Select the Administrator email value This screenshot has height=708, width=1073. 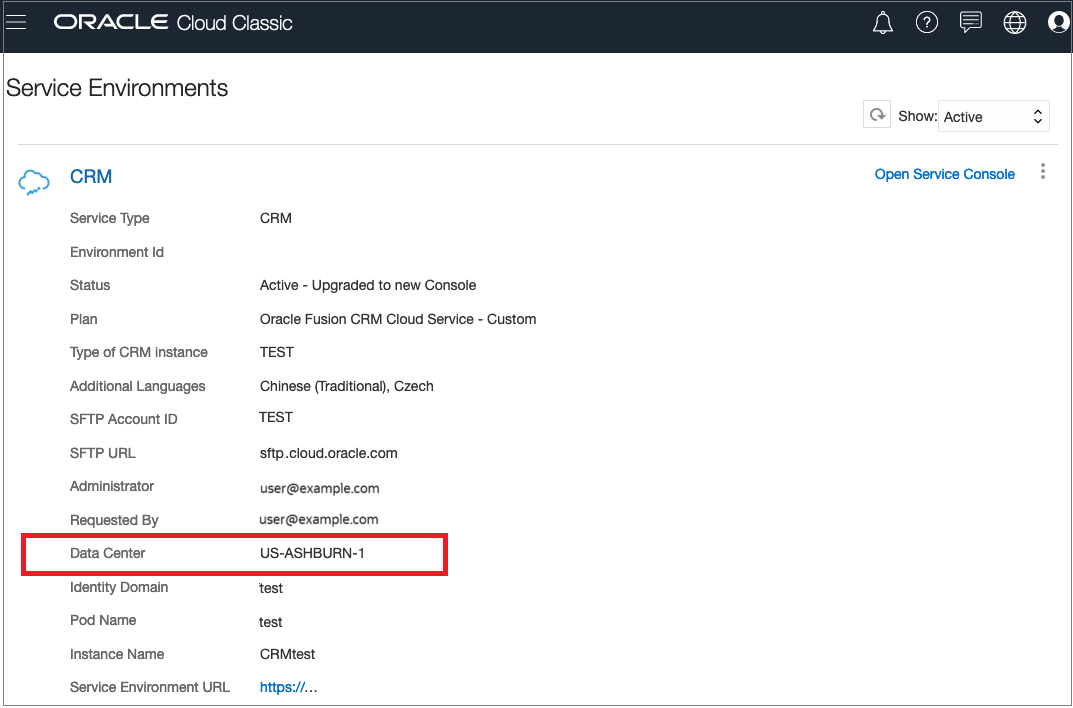point(319,488)
